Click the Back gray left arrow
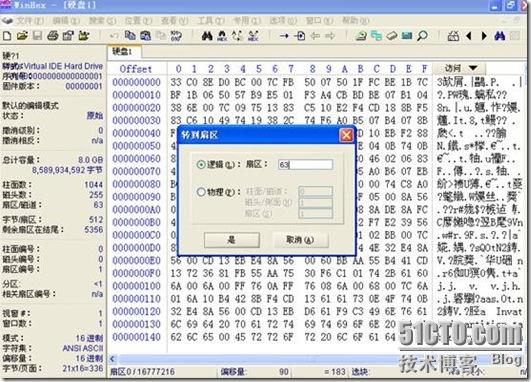This screenshot has width=531, height=382. click(x=315, y=36)
